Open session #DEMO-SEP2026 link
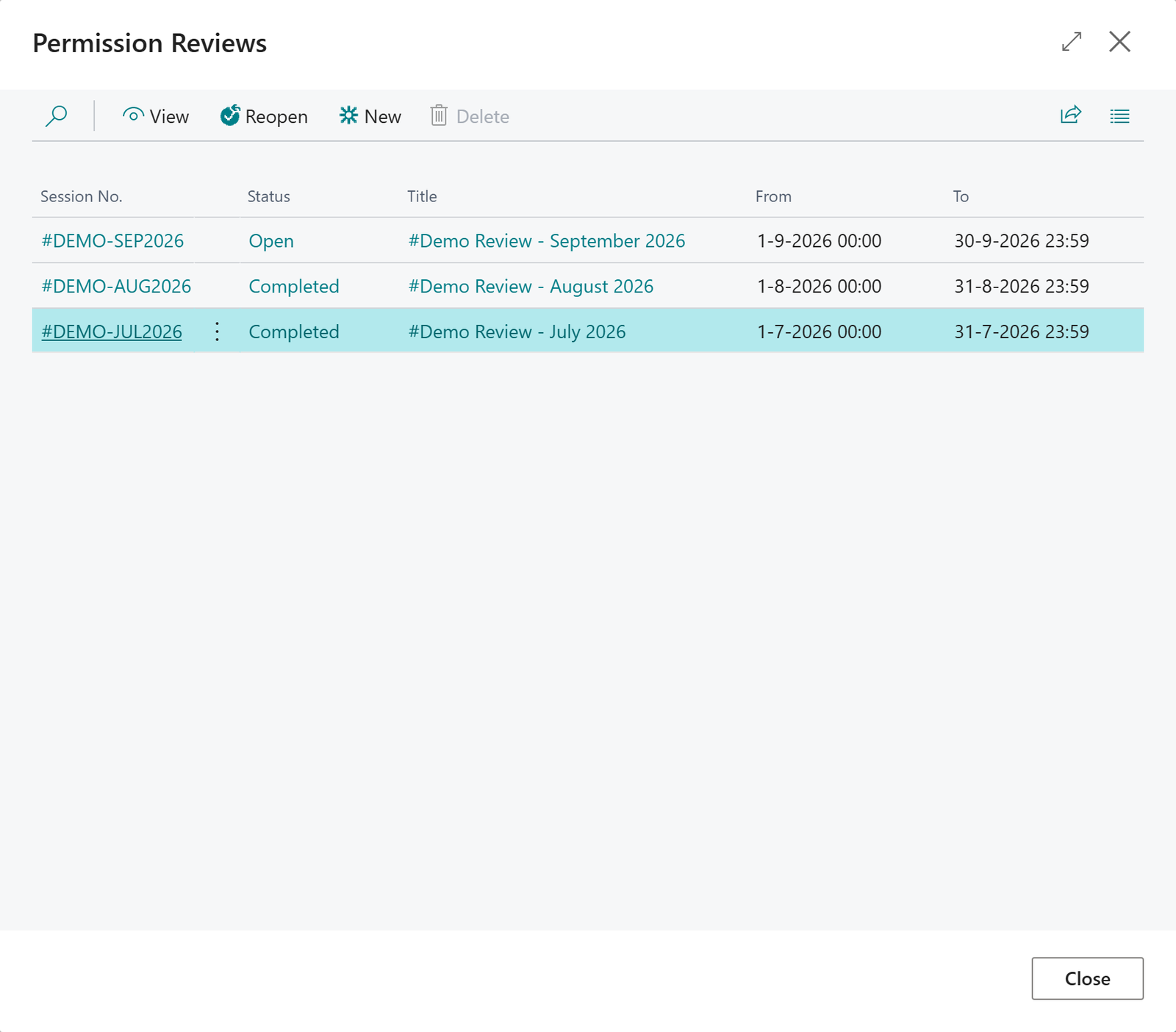 [112, 241]
